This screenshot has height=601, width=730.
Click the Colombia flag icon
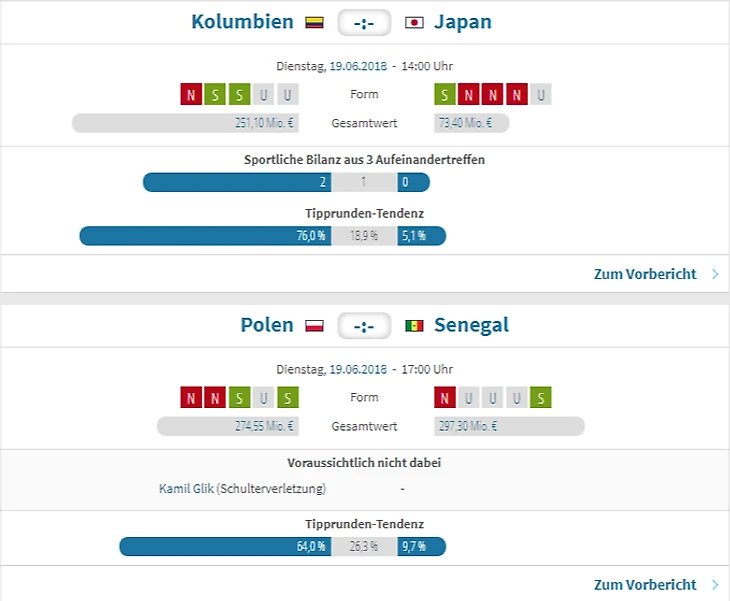click(x=314, y=22)
